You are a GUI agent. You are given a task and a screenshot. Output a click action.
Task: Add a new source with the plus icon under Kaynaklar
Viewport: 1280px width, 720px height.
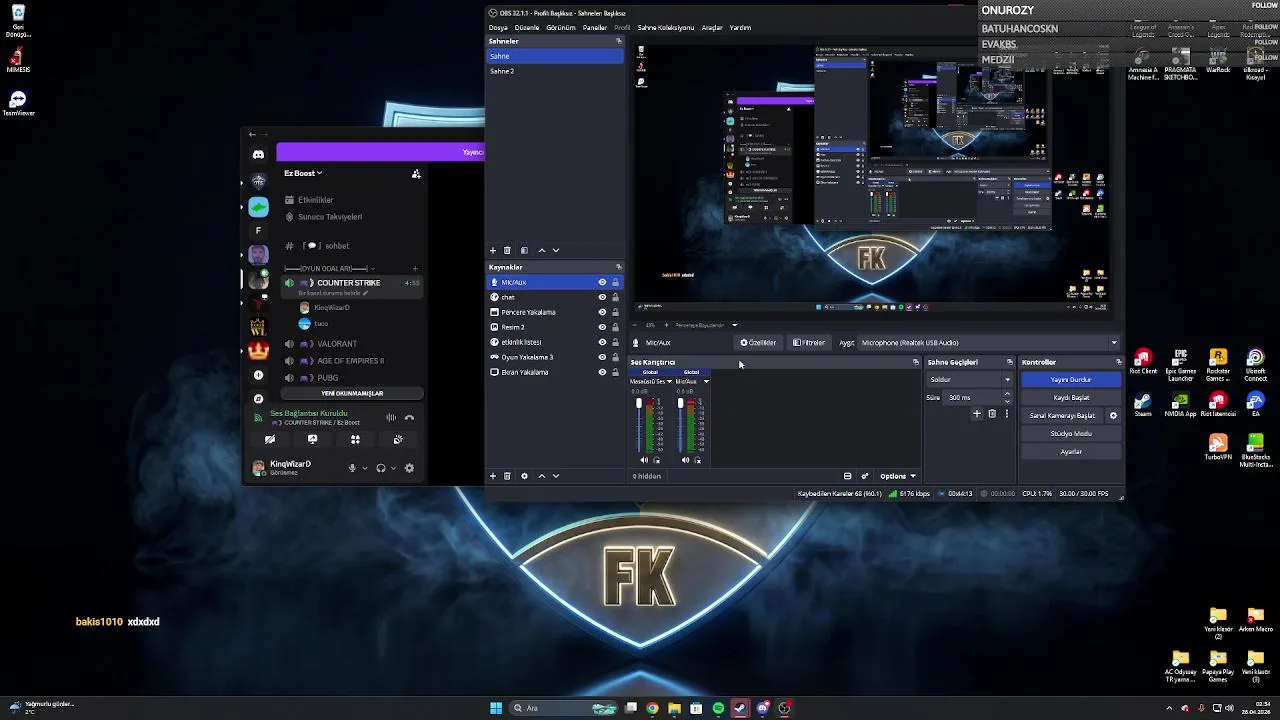(x=492, y=476)
